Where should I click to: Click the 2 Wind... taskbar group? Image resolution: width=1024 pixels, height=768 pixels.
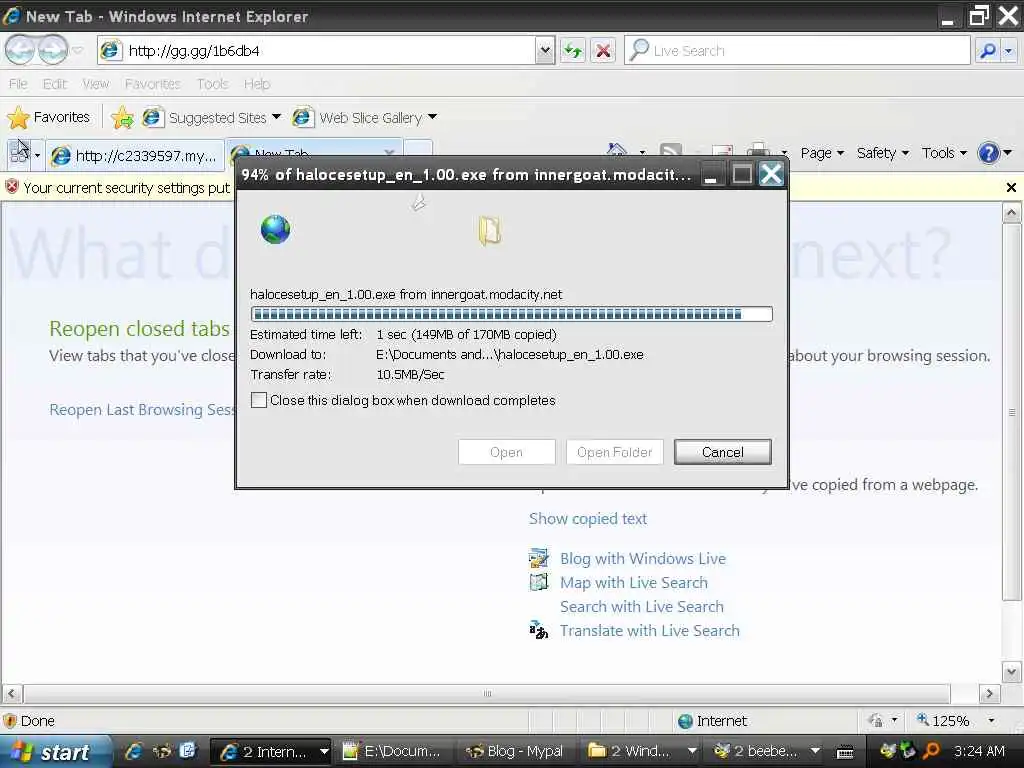[641, 752]
